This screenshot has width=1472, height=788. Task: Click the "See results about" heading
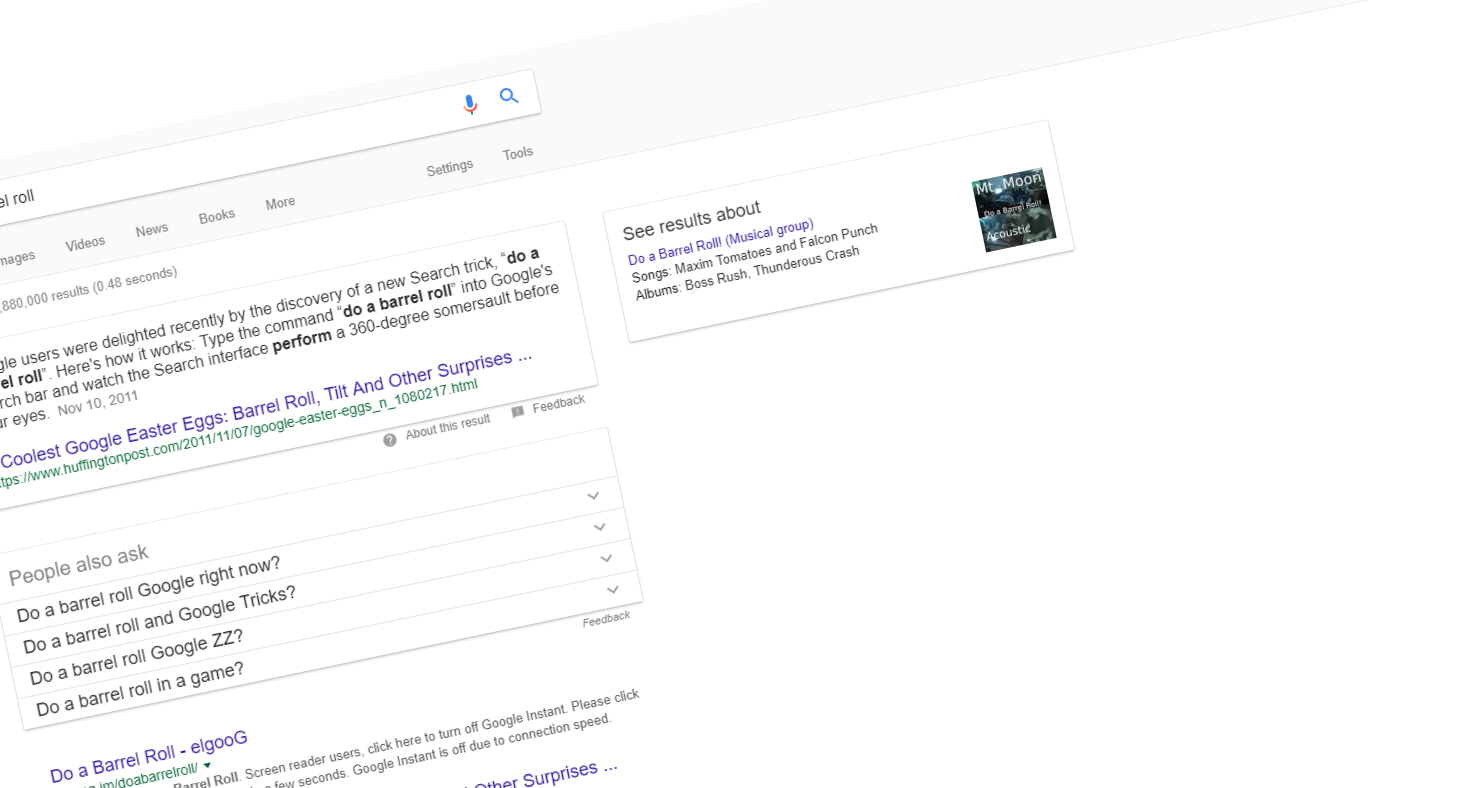692,220
